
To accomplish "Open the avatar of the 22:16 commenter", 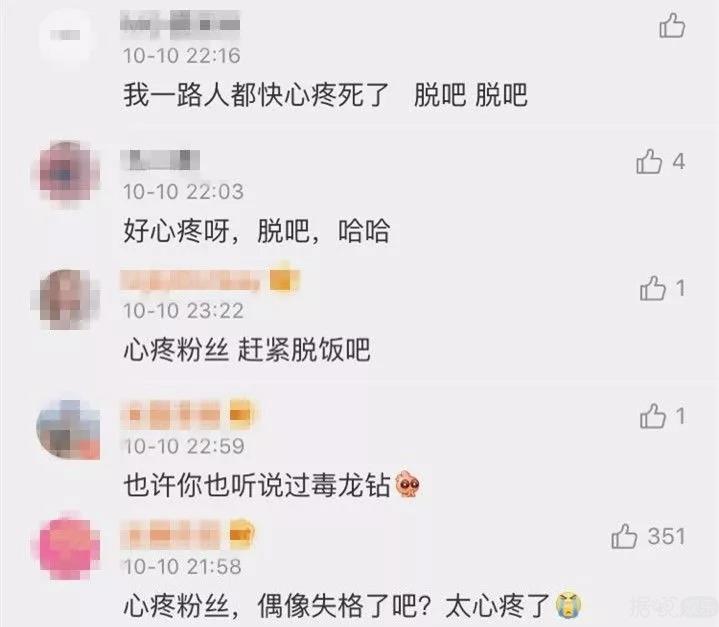I will (66, 36).
